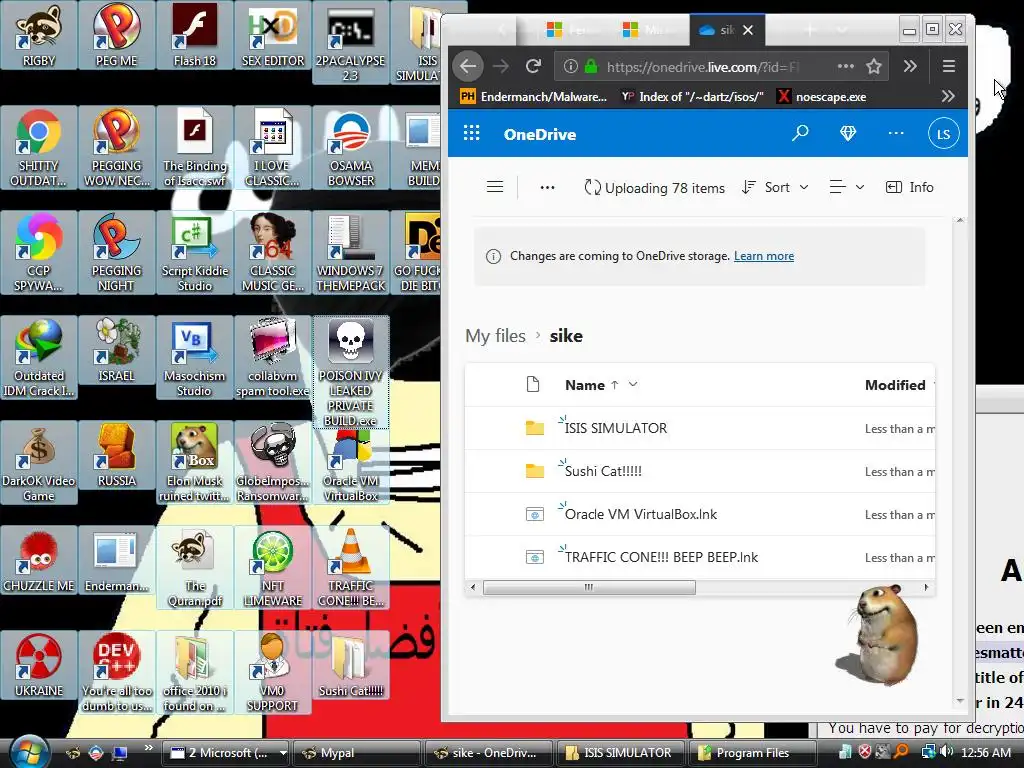1024x768 pixels.
Task: Toggle the OneDrive navigation pane hamburger
Action: 495,187
